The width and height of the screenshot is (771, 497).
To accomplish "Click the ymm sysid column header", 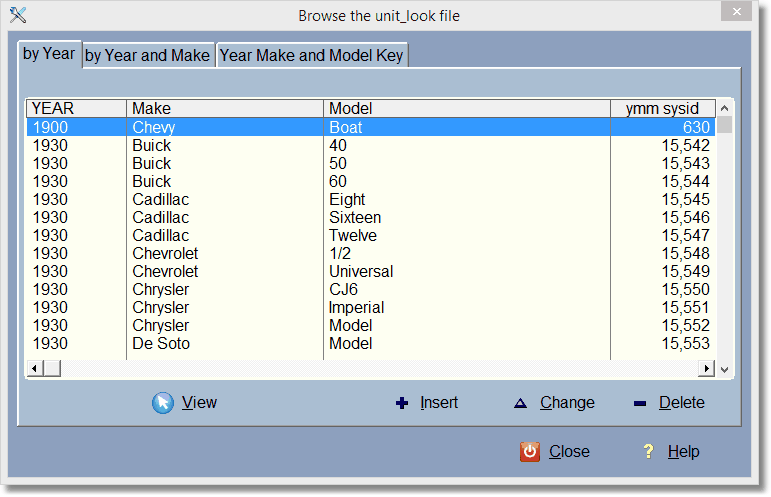I will pyautogui.click(x=662, y=108).
